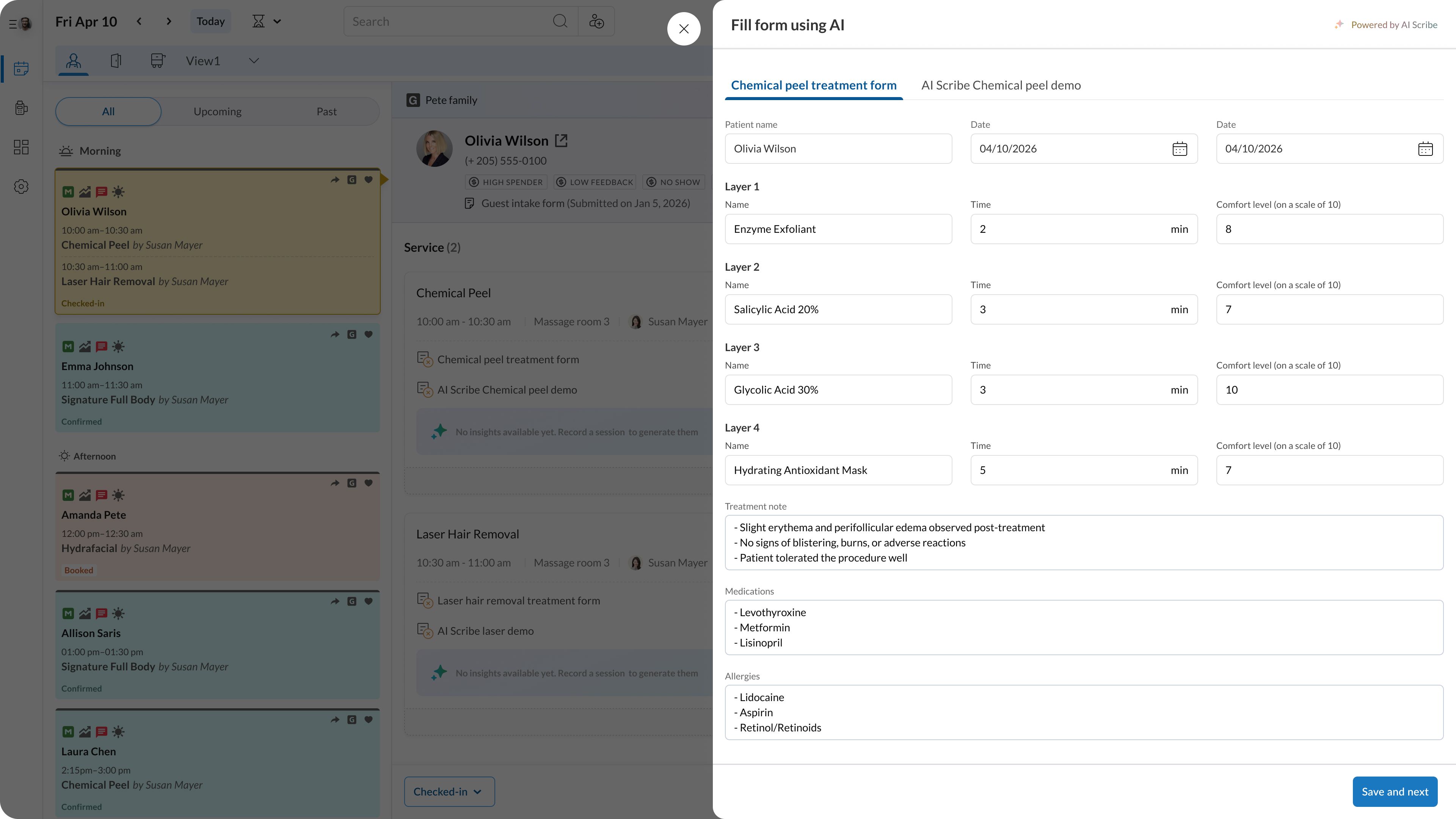Image resolution: width=1456 pixels, height=819 pixels.
Task: Switch to AI Scribe Chemical peel demo tab
Action: click(x=1001, y=85)
